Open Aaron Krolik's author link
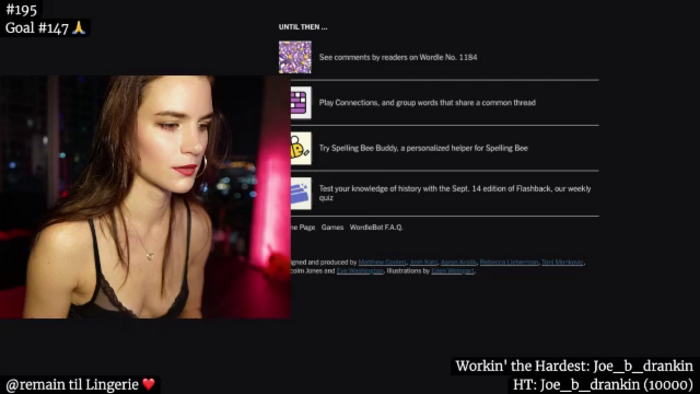 [x=458, y=262]
